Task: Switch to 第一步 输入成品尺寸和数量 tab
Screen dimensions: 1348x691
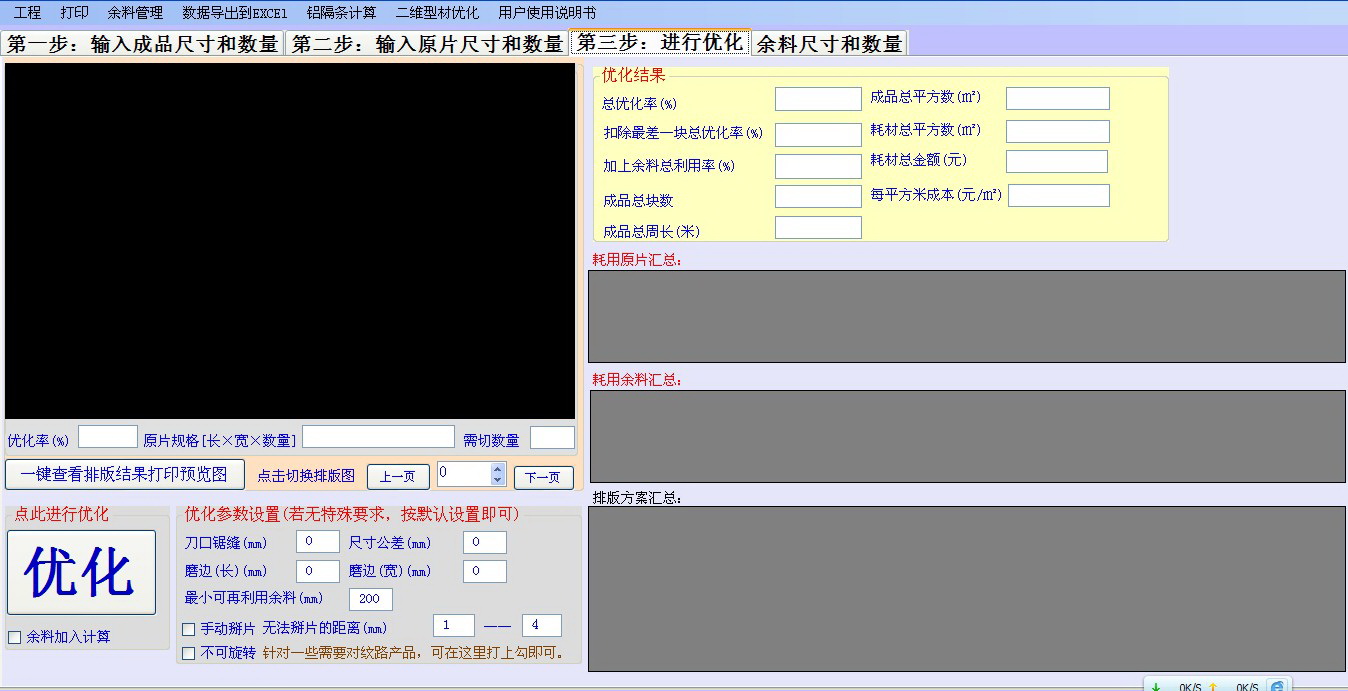Action: (143, 44)
